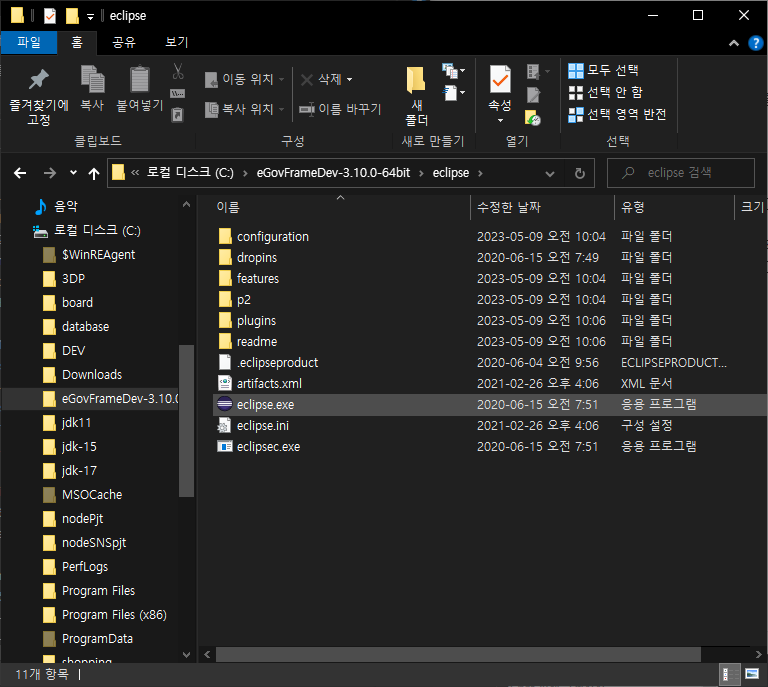Select the plugins folder
Screen dimensions: 768x687
click(490, 321)
